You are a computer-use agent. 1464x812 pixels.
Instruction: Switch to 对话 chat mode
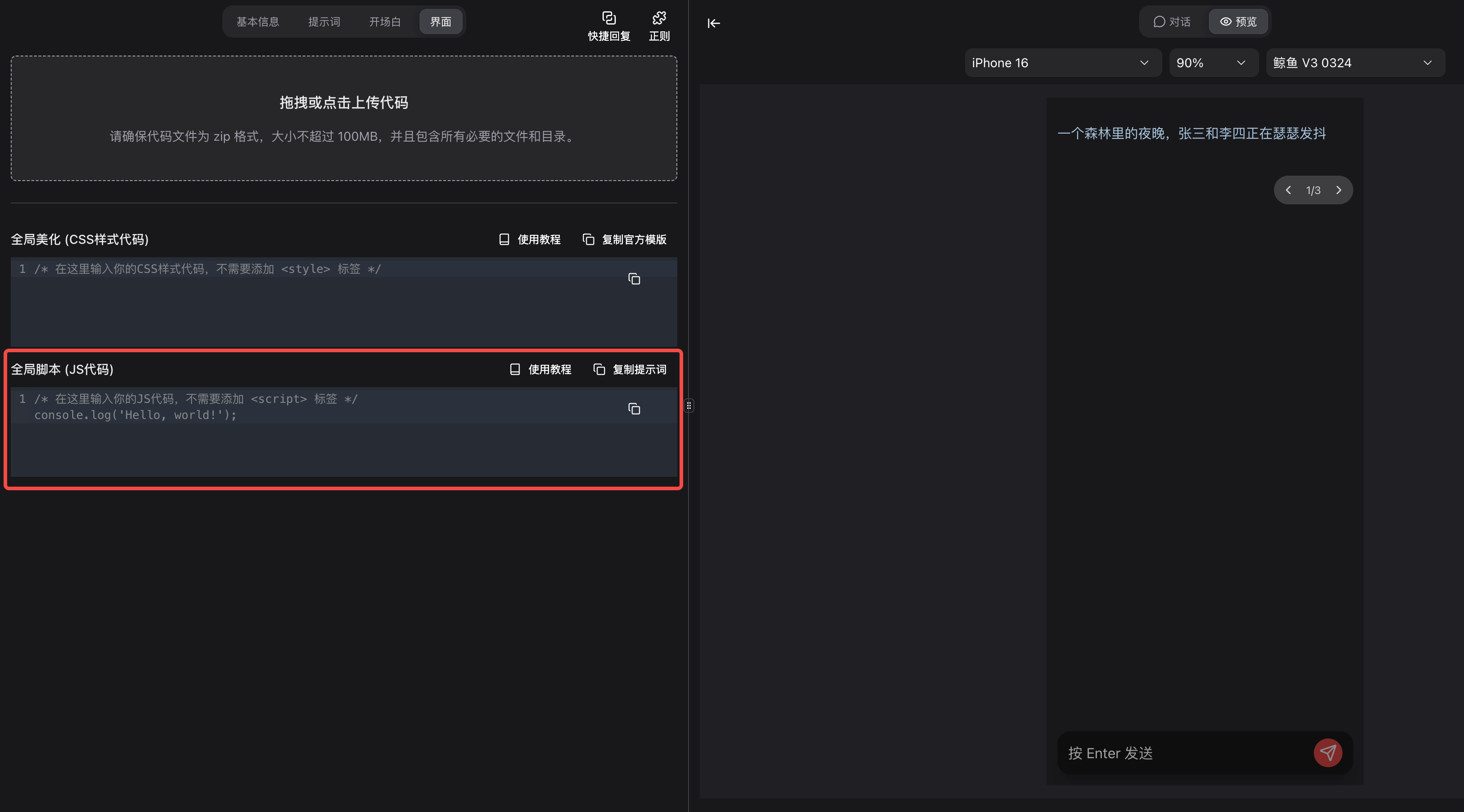click(x=1172, y=22)
